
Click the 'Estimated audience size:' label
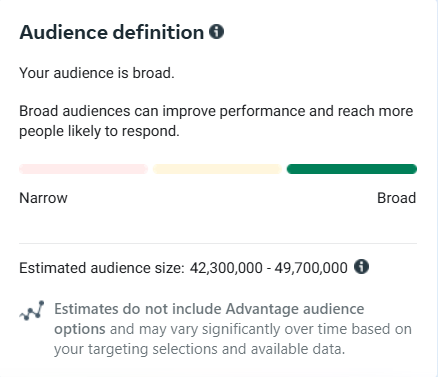(102, 268)
